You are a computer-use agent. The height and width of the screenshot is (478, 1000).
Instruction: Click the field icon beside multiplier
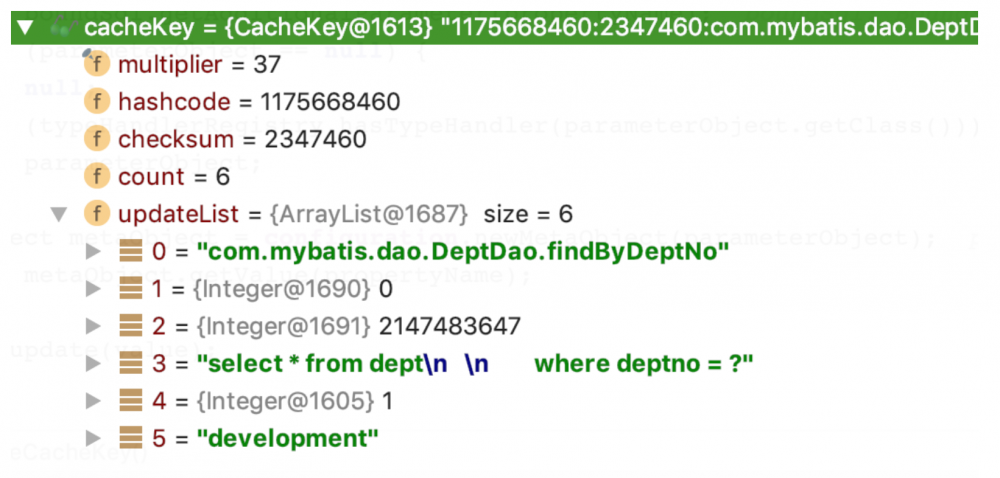click(x=97, y=65)
